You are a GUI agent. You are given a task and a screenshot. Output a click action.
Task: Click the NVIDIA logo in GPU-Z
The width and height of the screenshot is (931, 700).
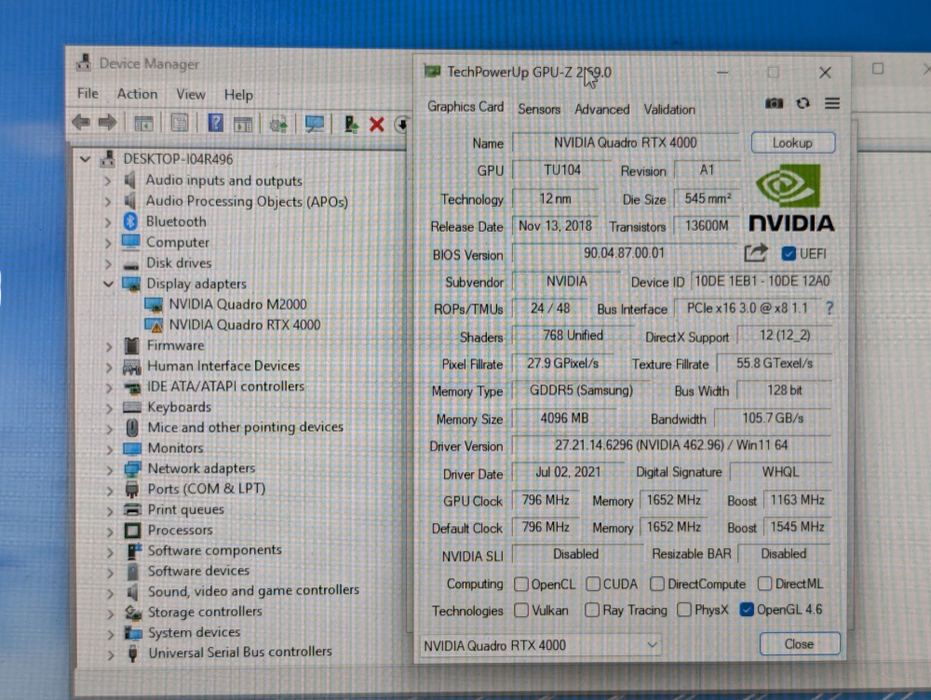(x=791, y=198)
